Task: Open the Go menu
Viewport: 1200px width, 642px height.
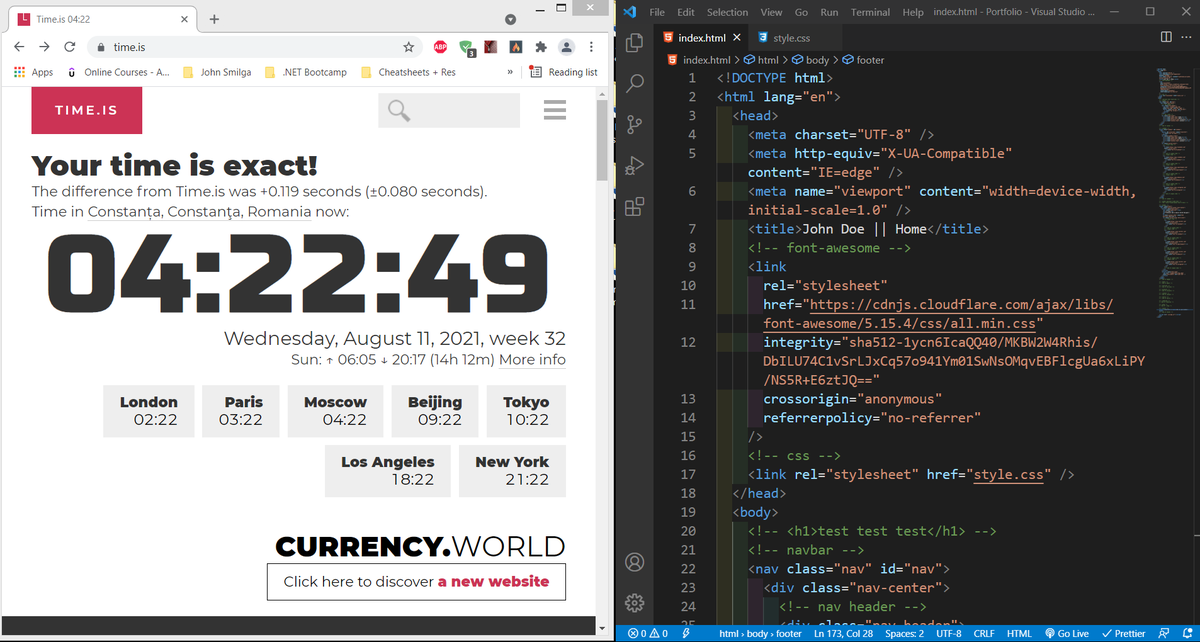Action: pyautogui.click(x=801, y=12)
